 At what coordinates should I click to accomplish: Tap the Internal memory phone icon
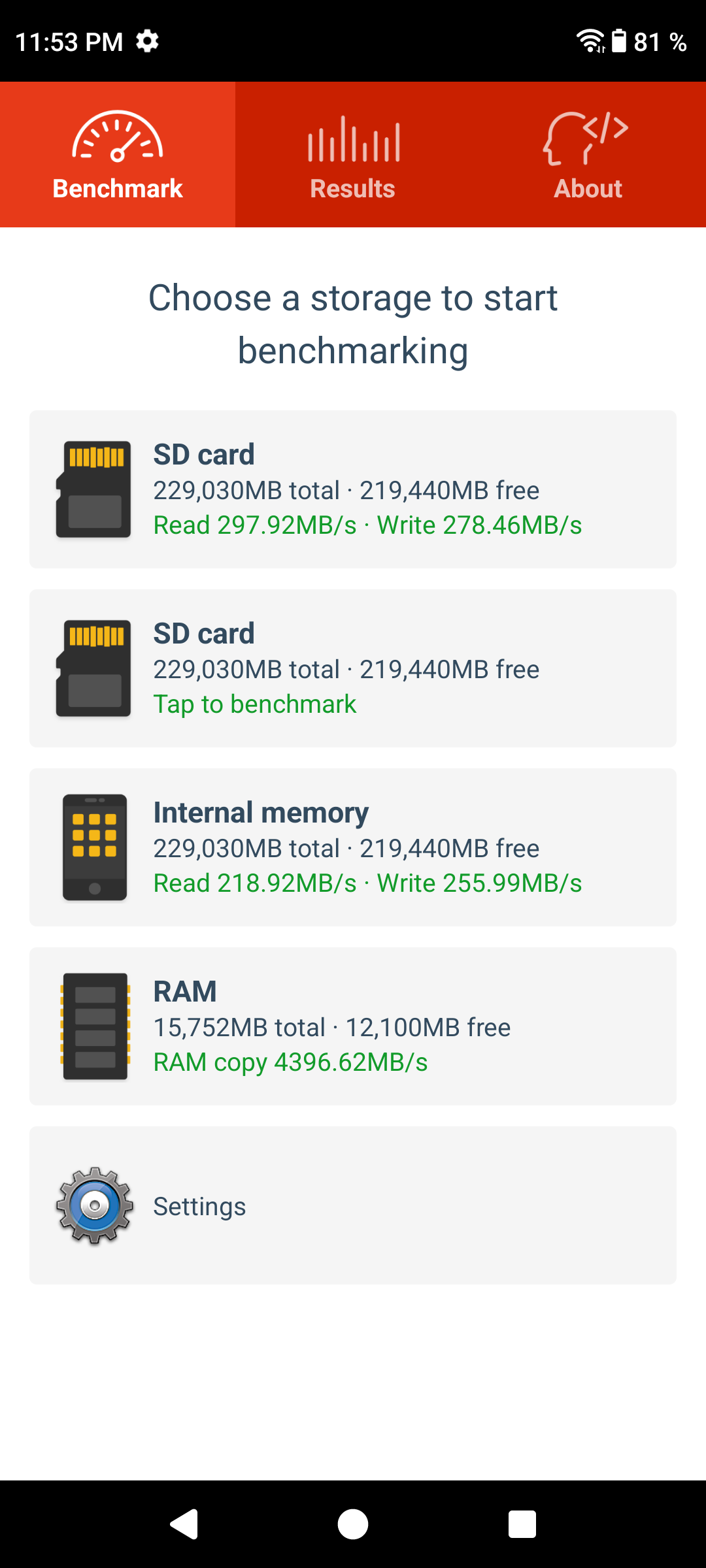point(94,847)
